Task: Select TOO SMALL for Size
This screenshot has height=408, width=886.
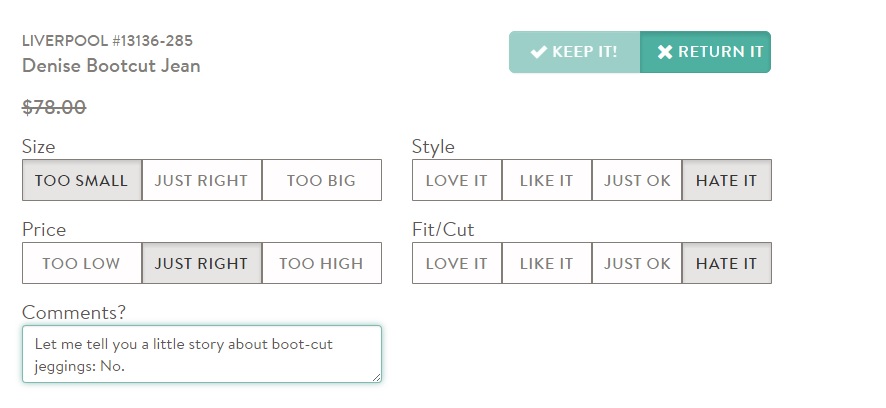Action: pos(82,181)
